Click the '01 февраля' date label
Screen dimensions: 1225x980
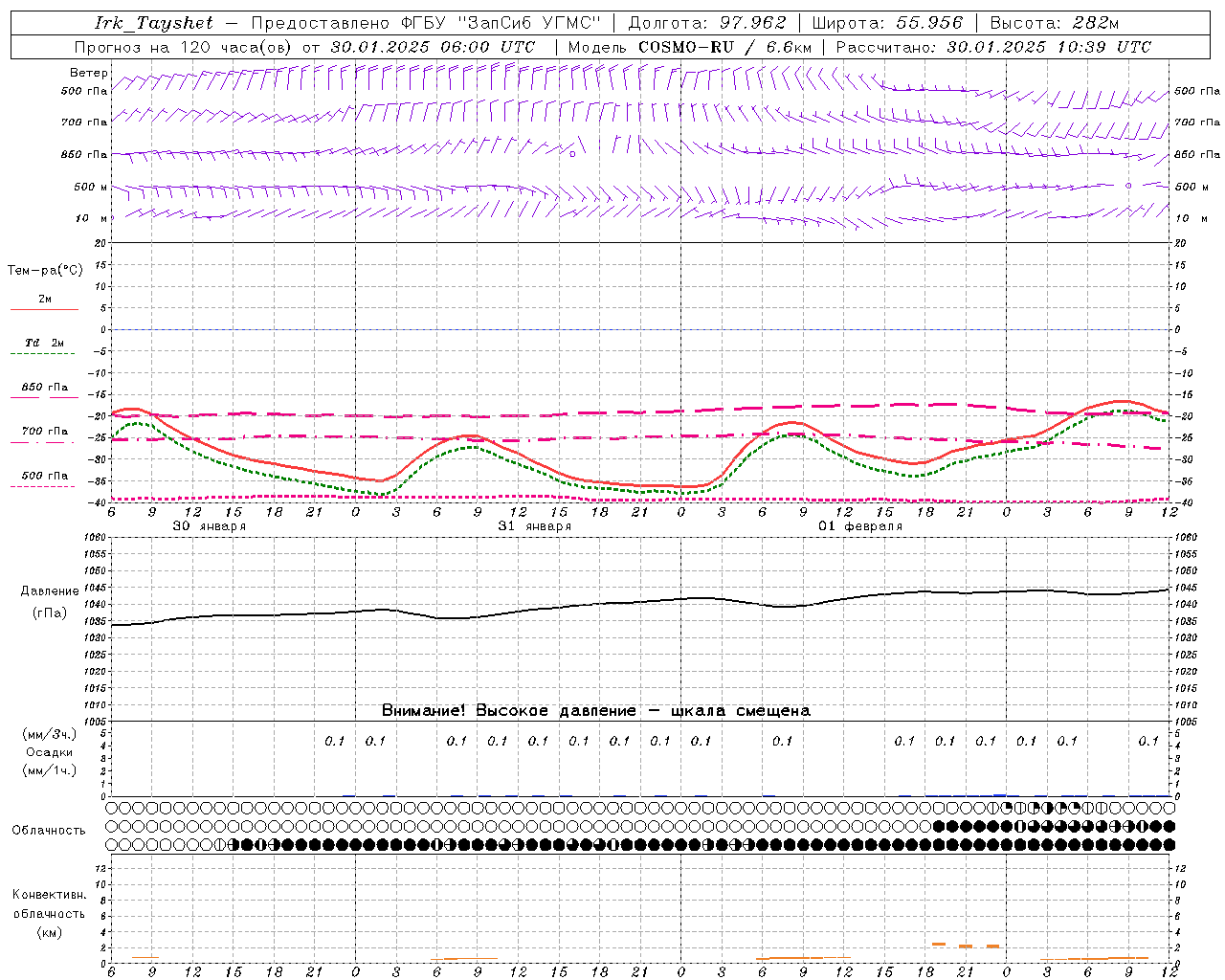point(860,526)
